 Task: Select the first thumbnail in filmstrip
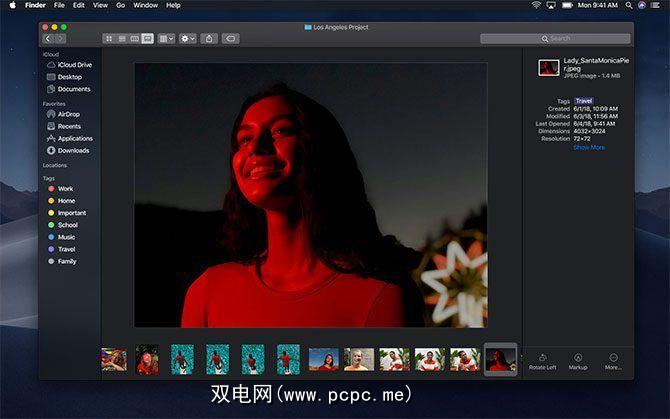point(114,360)
